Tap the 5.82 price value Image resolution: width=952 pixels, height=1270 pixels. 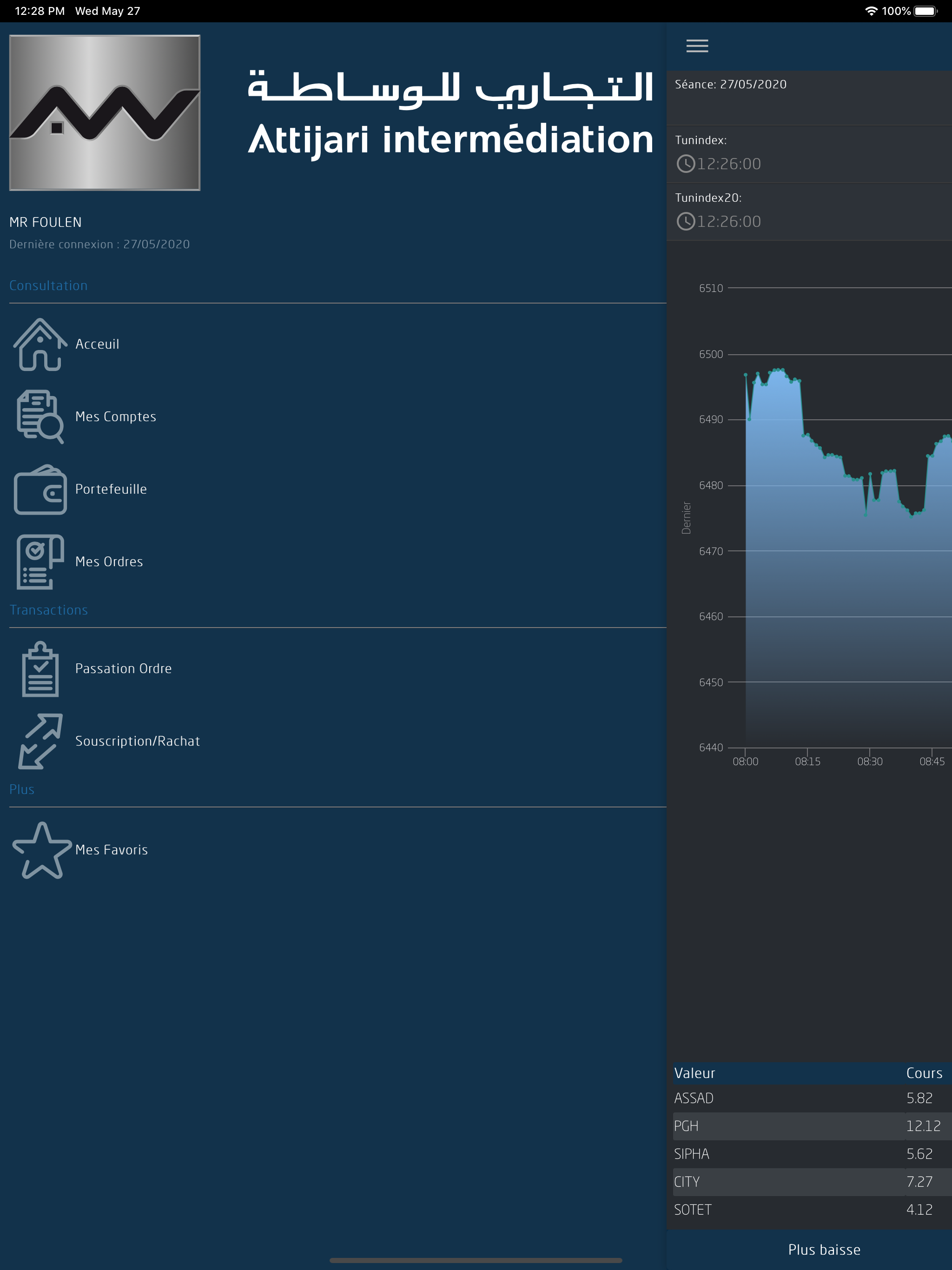point(919,1098)
